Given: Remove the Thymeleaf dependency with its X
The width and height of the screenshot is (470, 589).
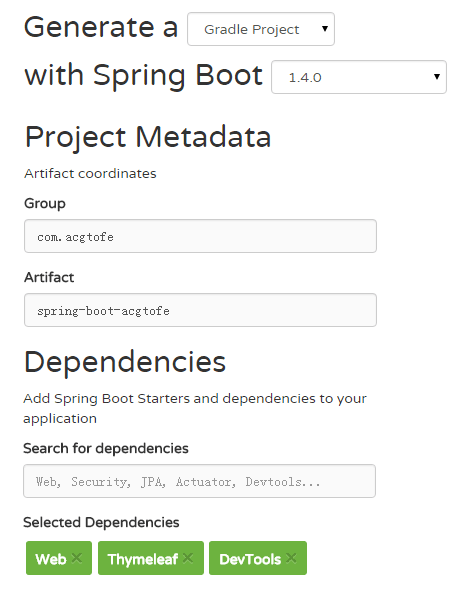Looking at the screenshot, I should [x=188, y=558].
